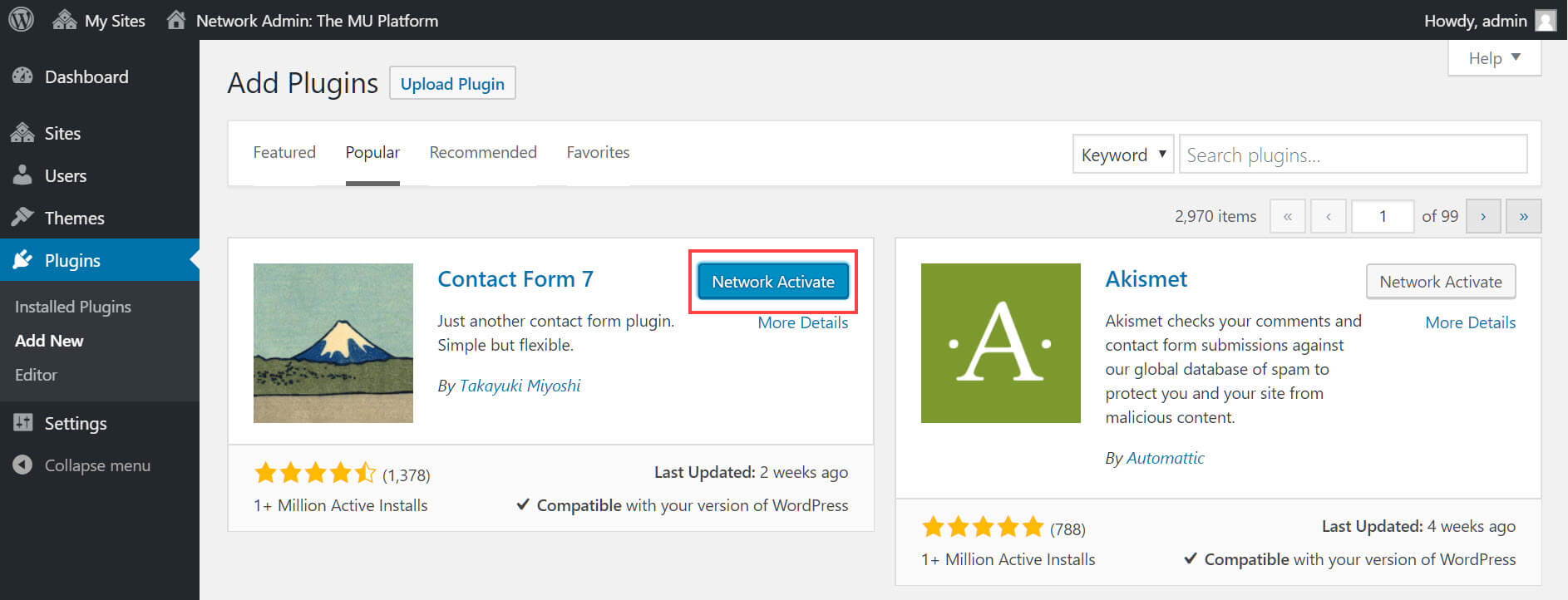This screenshot has width=1568, height=600.
Task: Click Contact Form 7 compatibility checkmark
Action: pyautogui.click(x=523, y=504)
